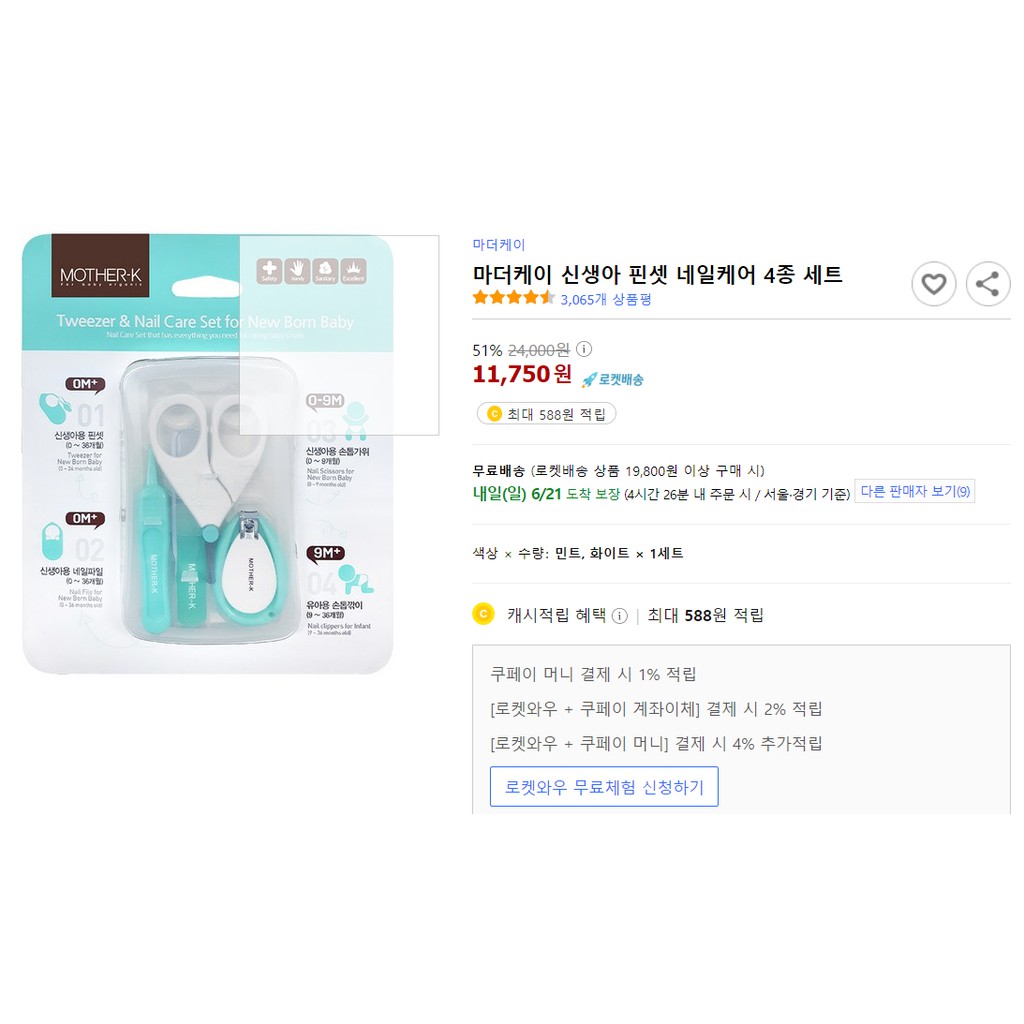Open the 마더케이 brand link
The image size is (1024, 1024).
(x=499, y=245)
